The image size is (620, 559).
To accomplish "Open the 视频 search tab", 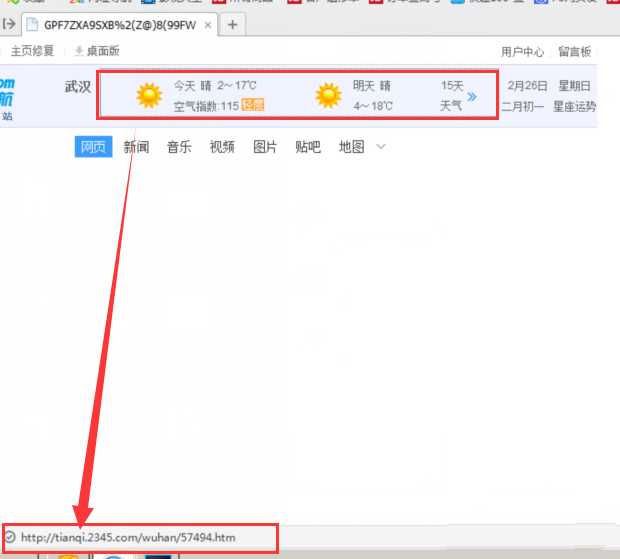I will tap(222, 147).
